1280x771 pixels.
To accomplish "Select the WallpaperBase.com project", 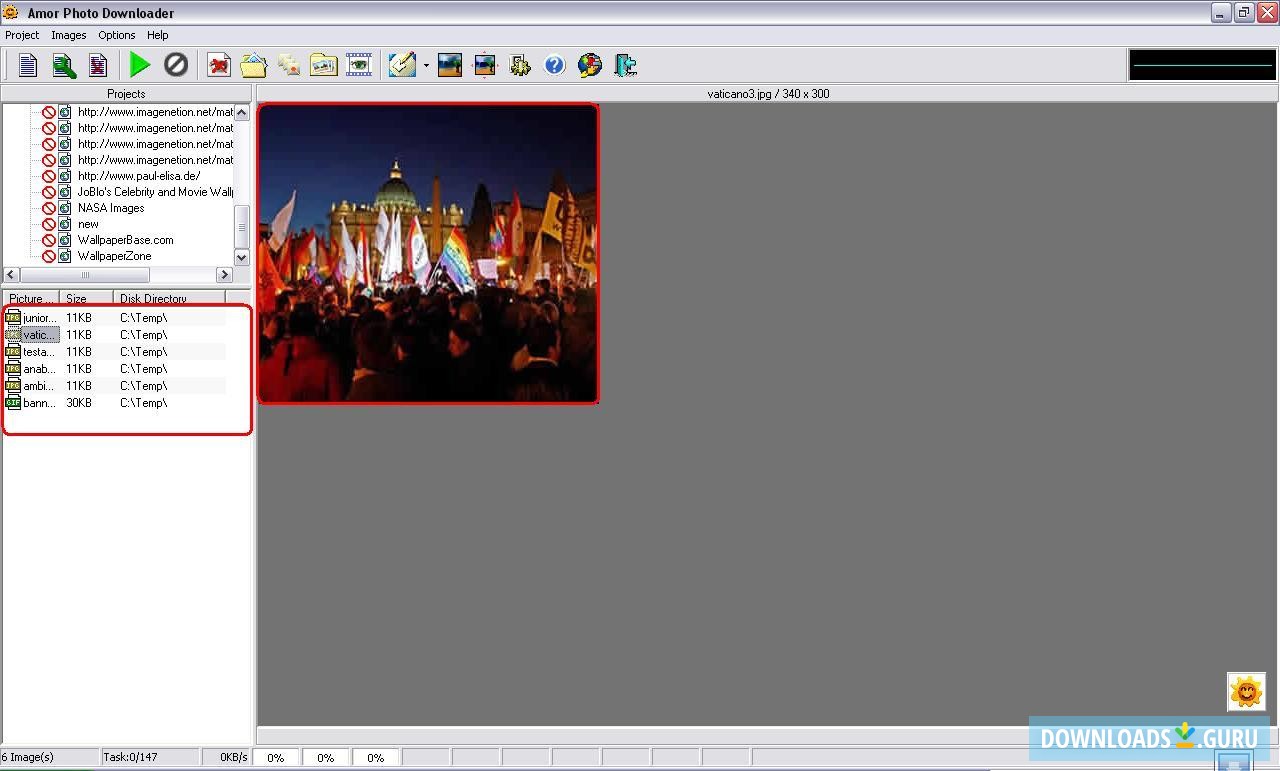I will click(125, 240).
